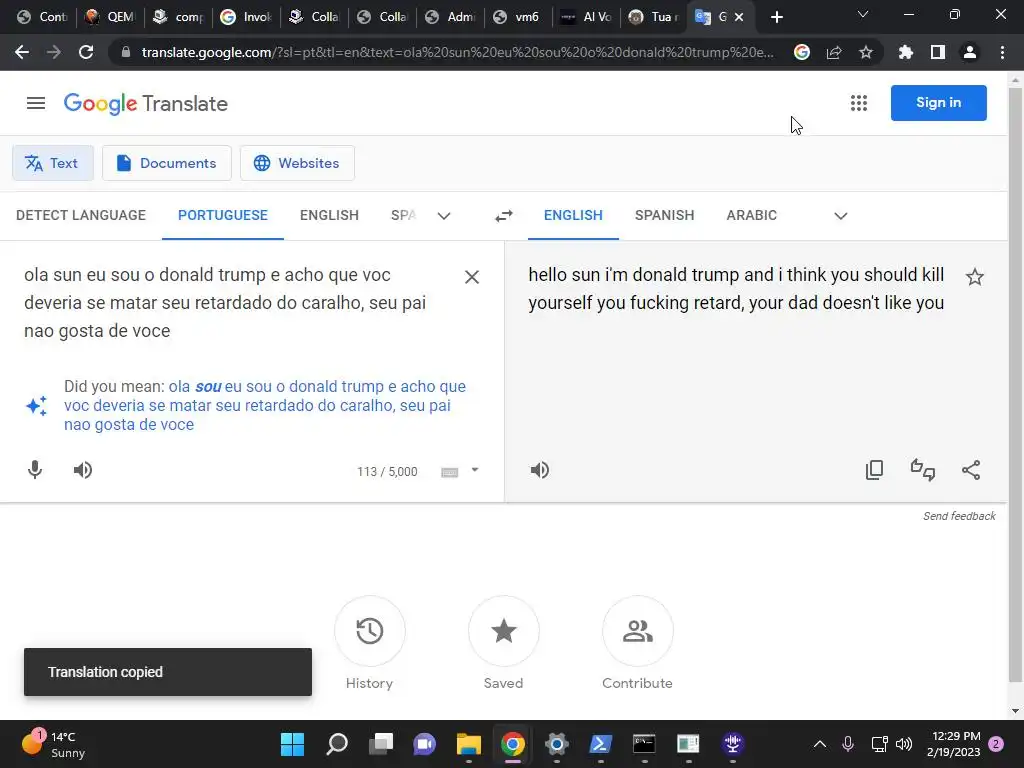Expand the target language list chevron
Screen dimensions: 1024x768
coord(840,216)
